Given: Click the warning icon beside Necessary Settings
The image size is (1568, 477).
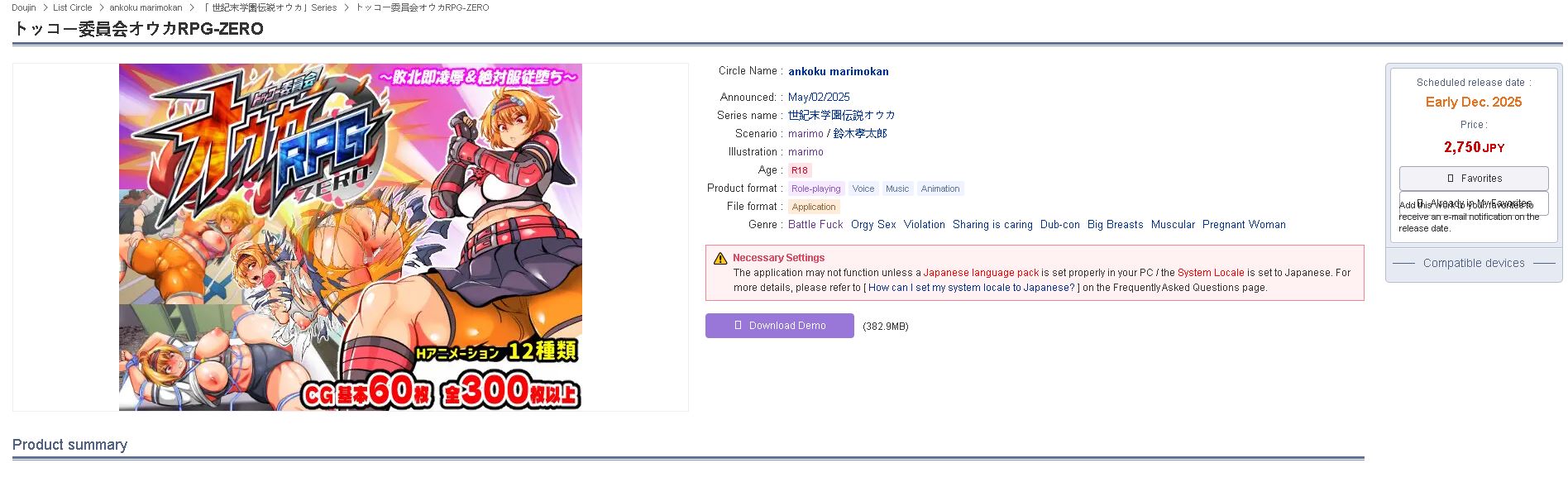Looking at the screenshot, I should (720, 258).
